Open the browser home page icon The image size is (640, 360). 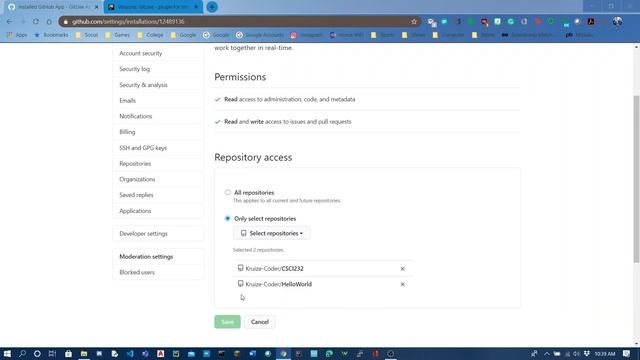click(x=49, y=22)
